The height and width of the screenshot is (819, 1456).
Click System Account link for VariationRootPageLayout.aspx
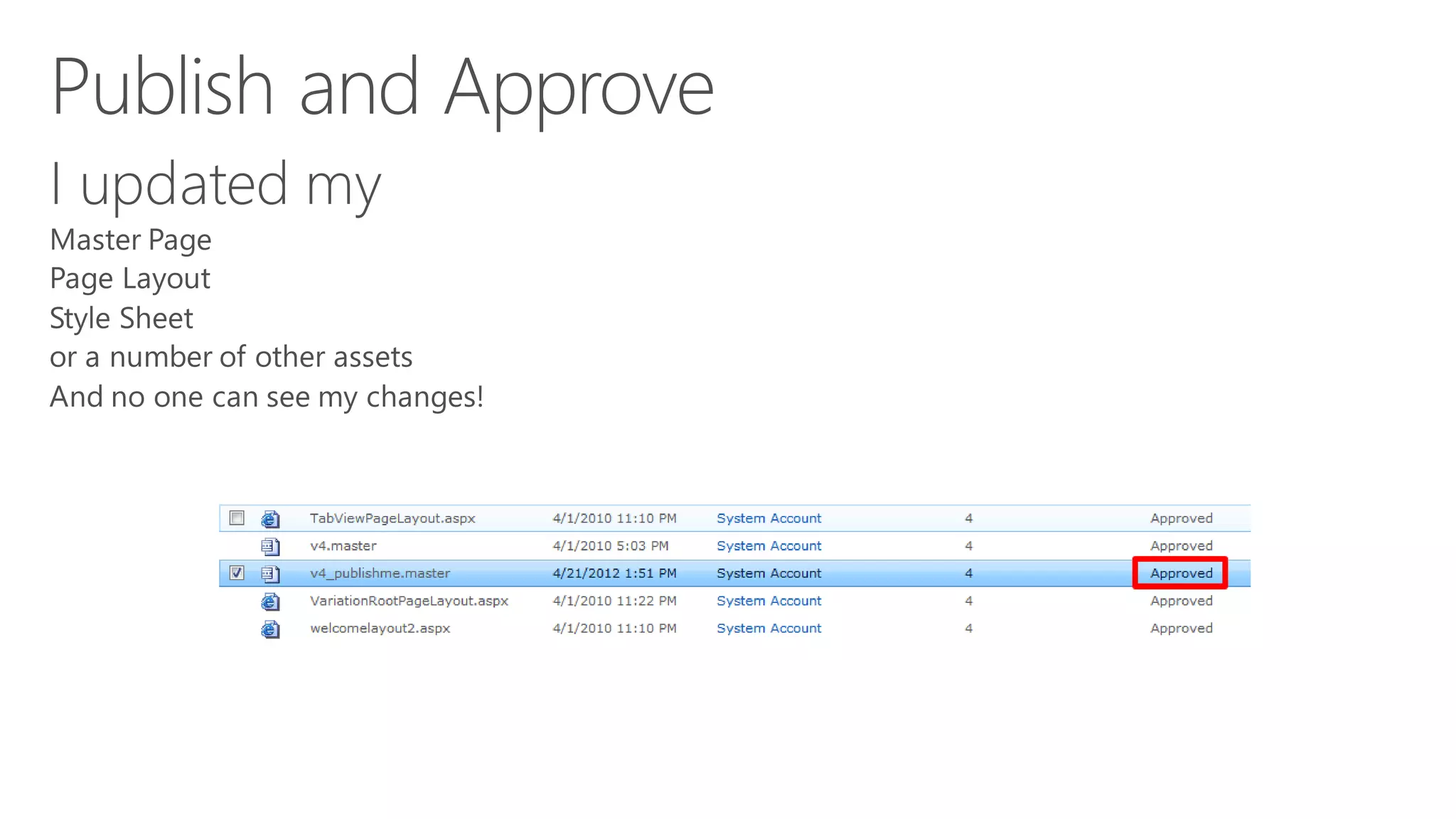click(x=769, y=601)
